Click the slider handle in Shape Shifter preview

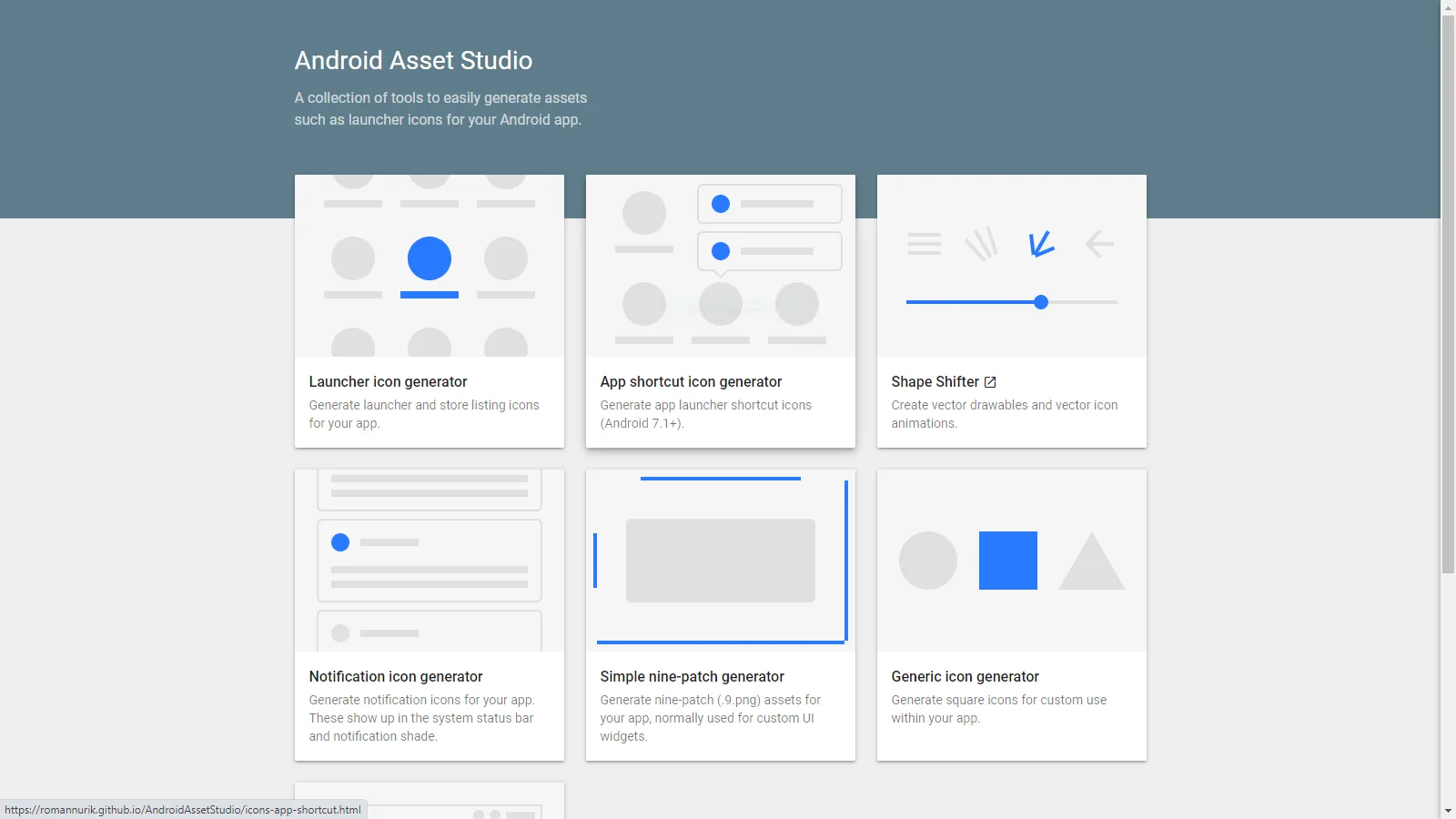[x=1040, y=301]
